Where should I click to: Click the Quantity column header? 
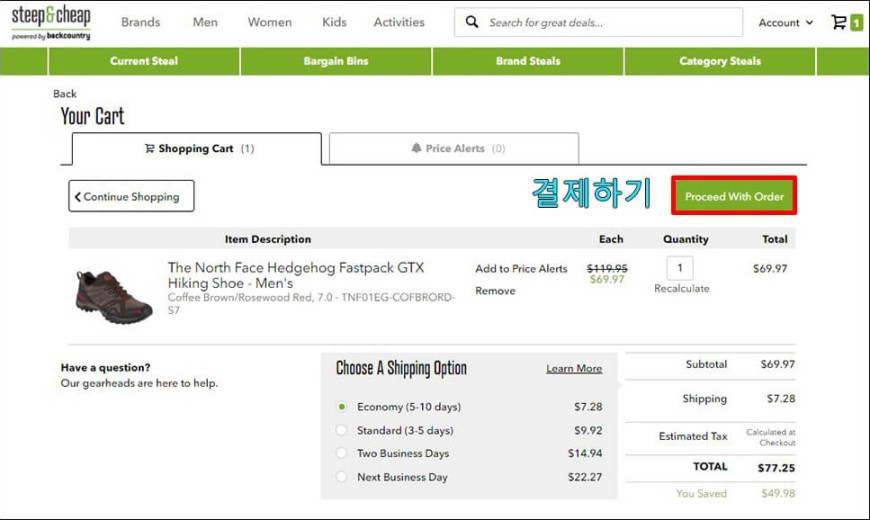coord(686,239)
